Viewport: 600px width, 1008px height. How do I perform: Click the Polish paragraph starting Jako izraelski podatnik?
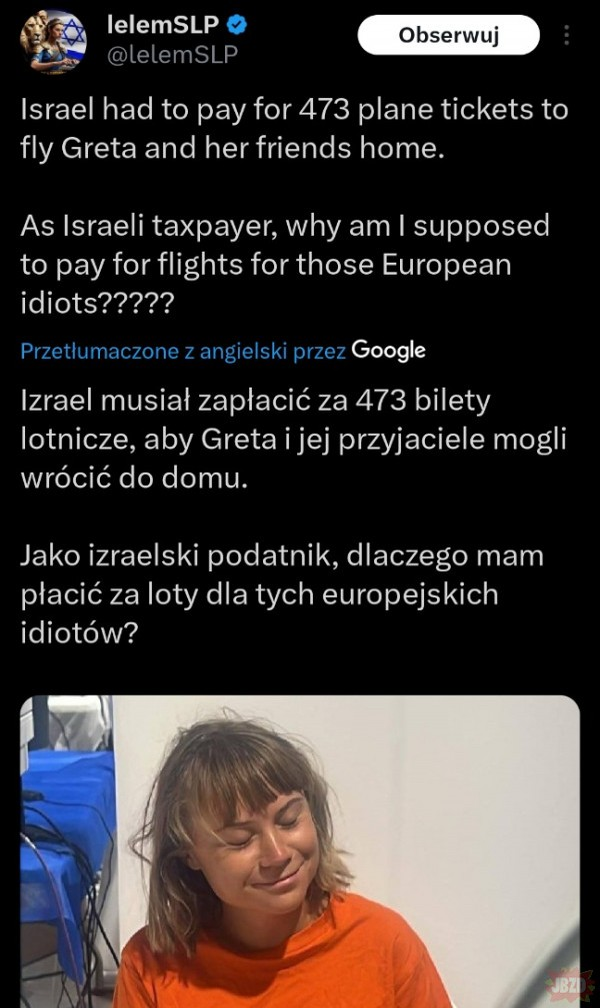282,594
